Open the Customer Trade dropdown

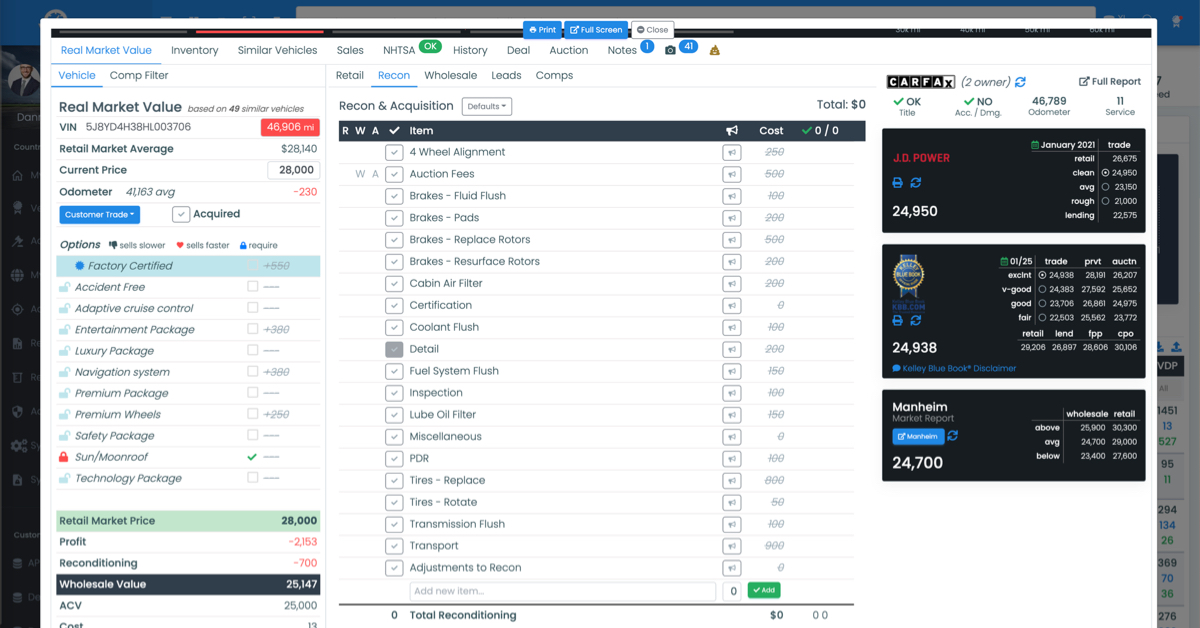[100, 214]
